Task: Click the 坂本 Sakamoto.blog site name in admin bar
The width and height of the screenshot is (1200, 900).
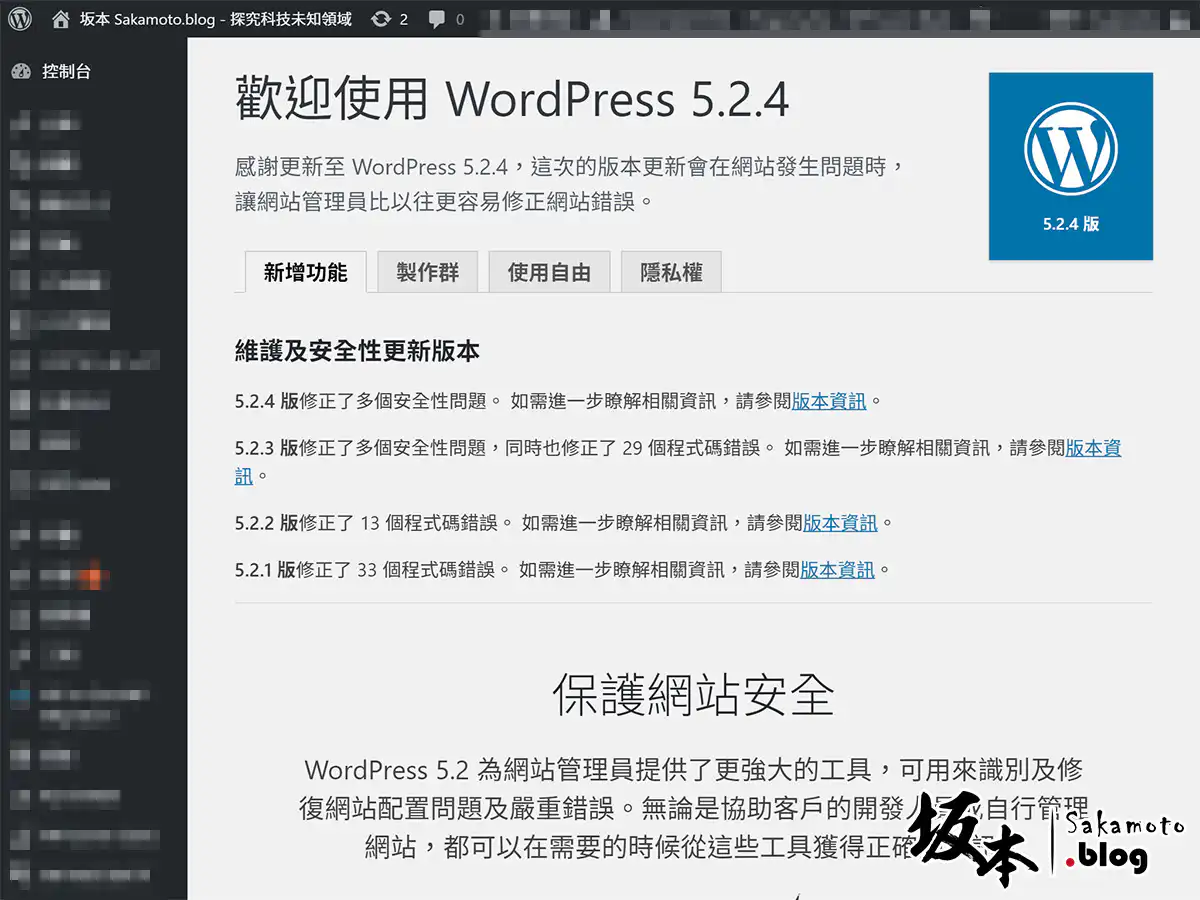Action: 215,19
